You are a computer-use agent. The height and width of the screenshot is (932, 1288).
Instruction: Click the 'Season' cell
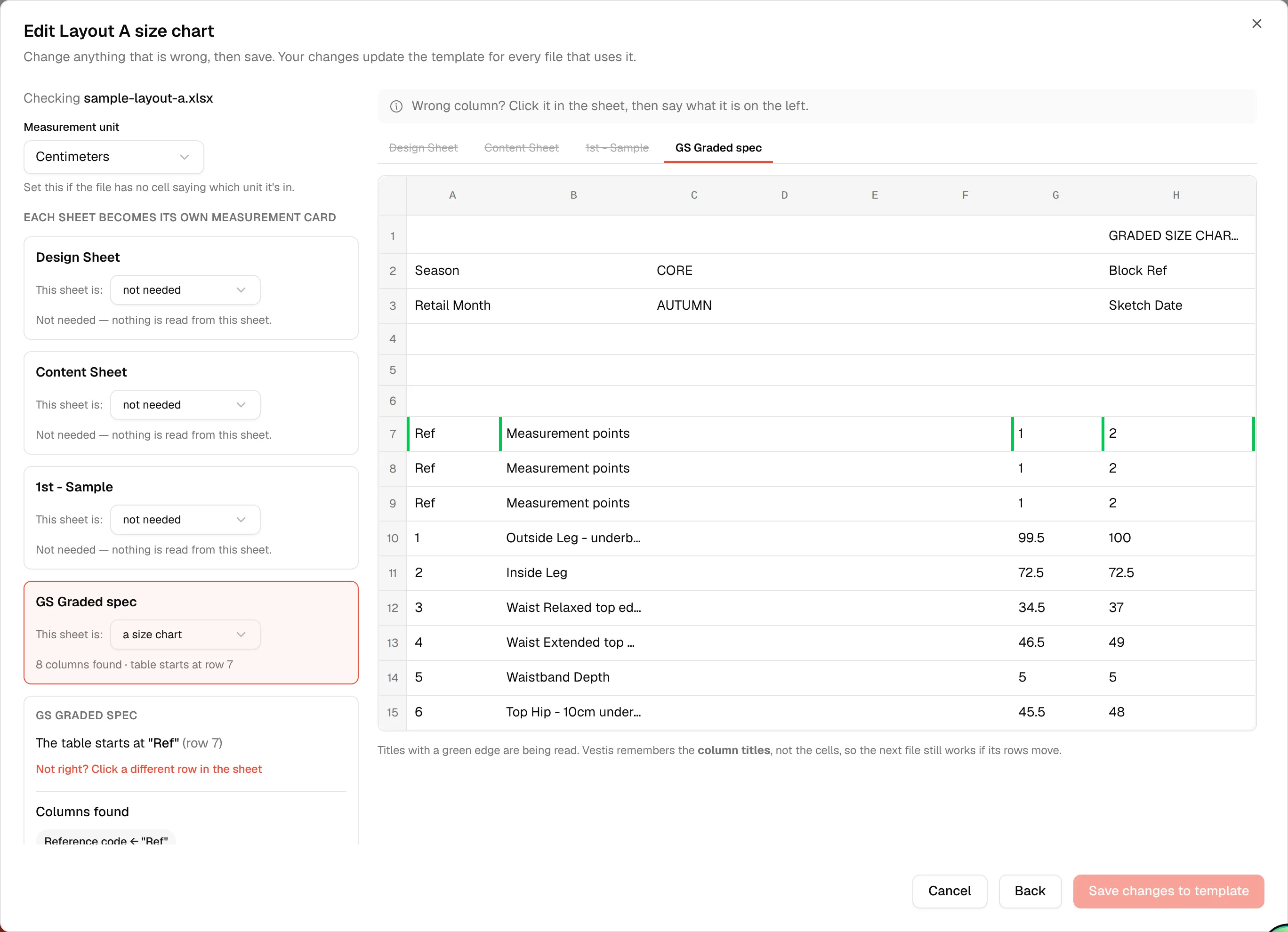[x=452, y=271]
